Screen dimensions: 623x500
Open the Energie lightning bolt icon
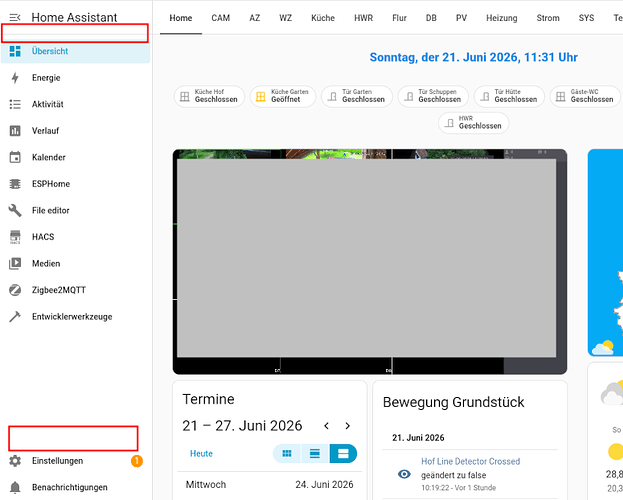pos(15,78)
